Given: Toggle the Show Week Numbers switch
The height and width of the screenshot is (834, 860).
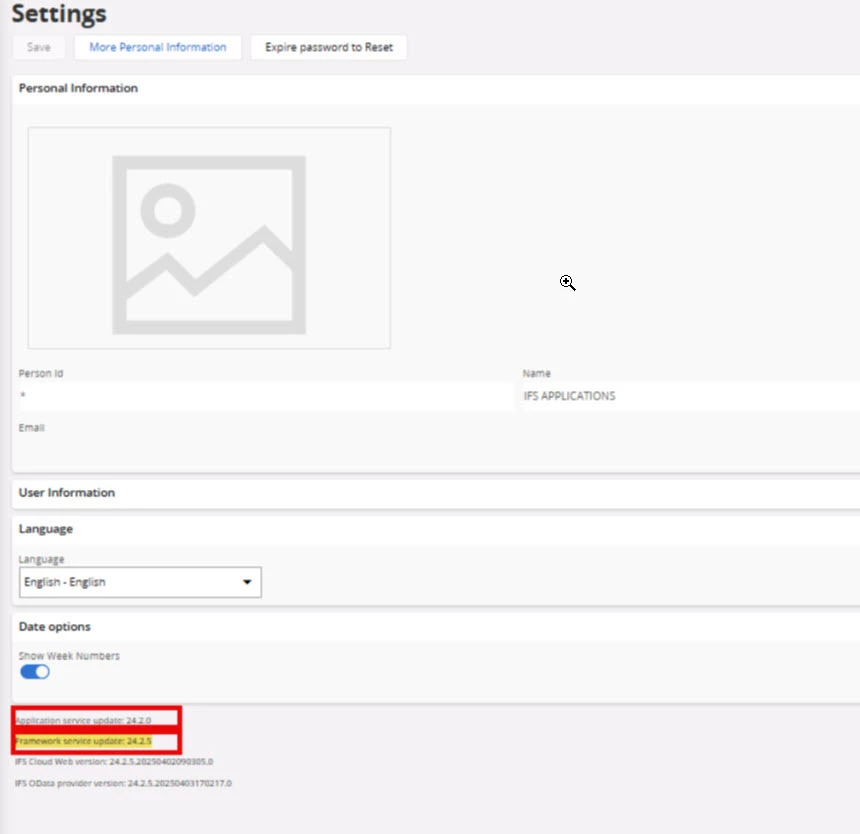Looking at the screenshot, I should [35, 672].
